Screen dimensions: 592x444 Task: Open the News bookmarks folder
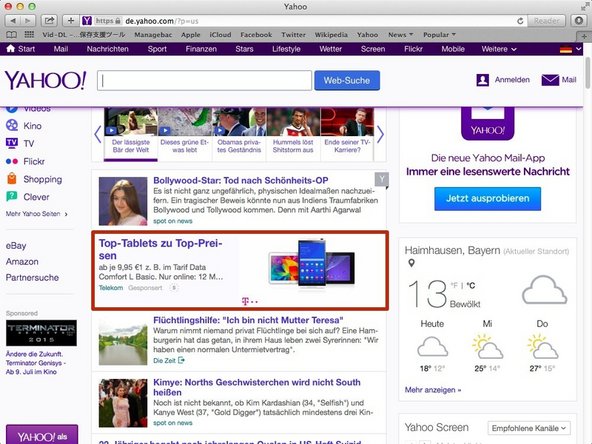(400, 35)
